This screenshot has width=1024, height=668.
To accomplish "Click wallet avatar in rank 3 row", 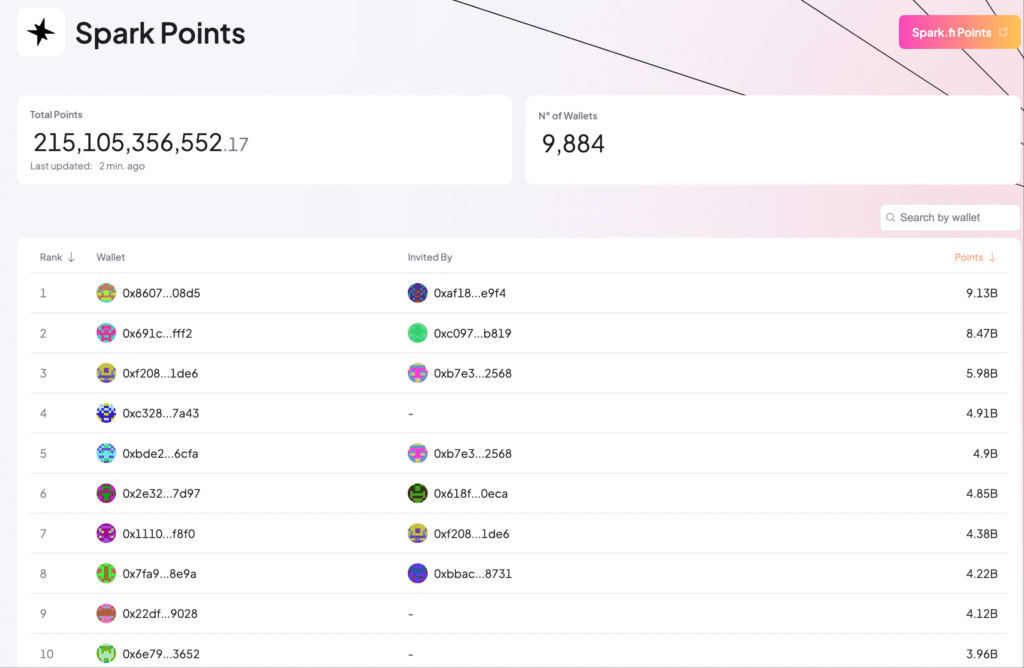I will (x=106, y=373).
